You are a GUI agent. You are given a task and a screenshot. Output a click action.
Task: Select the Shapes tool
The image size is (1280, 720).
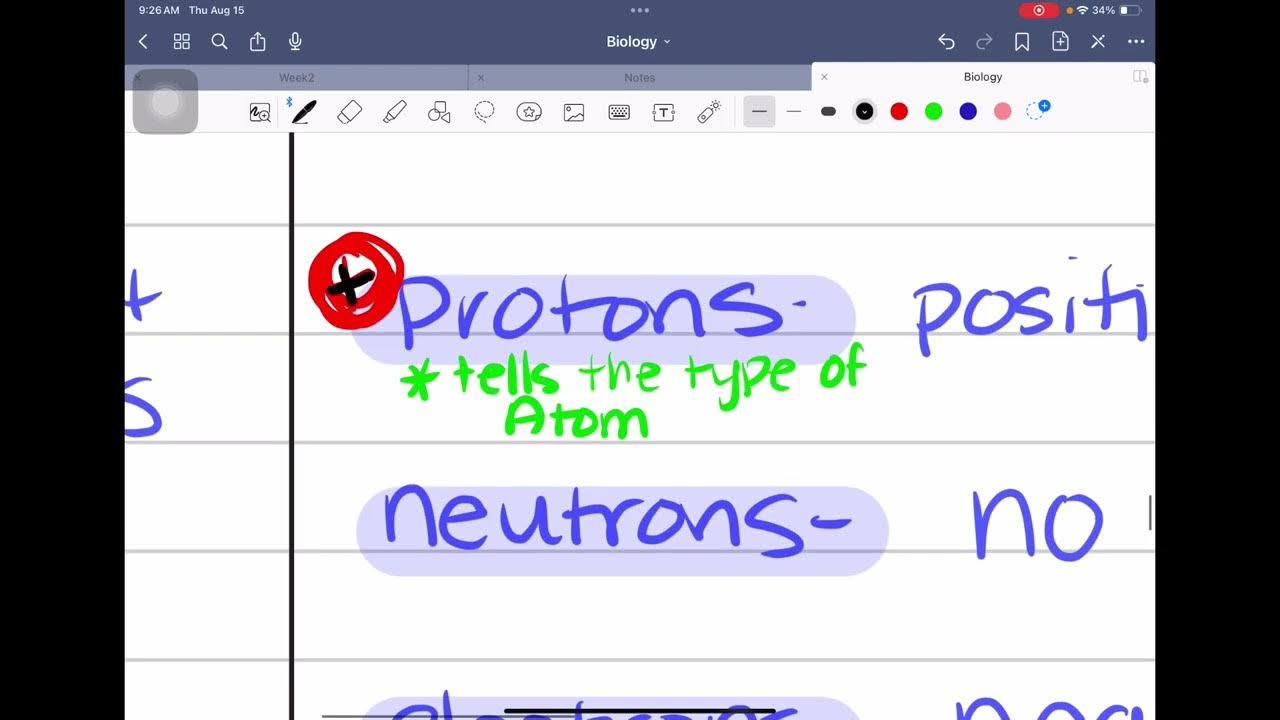click(x=439, y=112)
